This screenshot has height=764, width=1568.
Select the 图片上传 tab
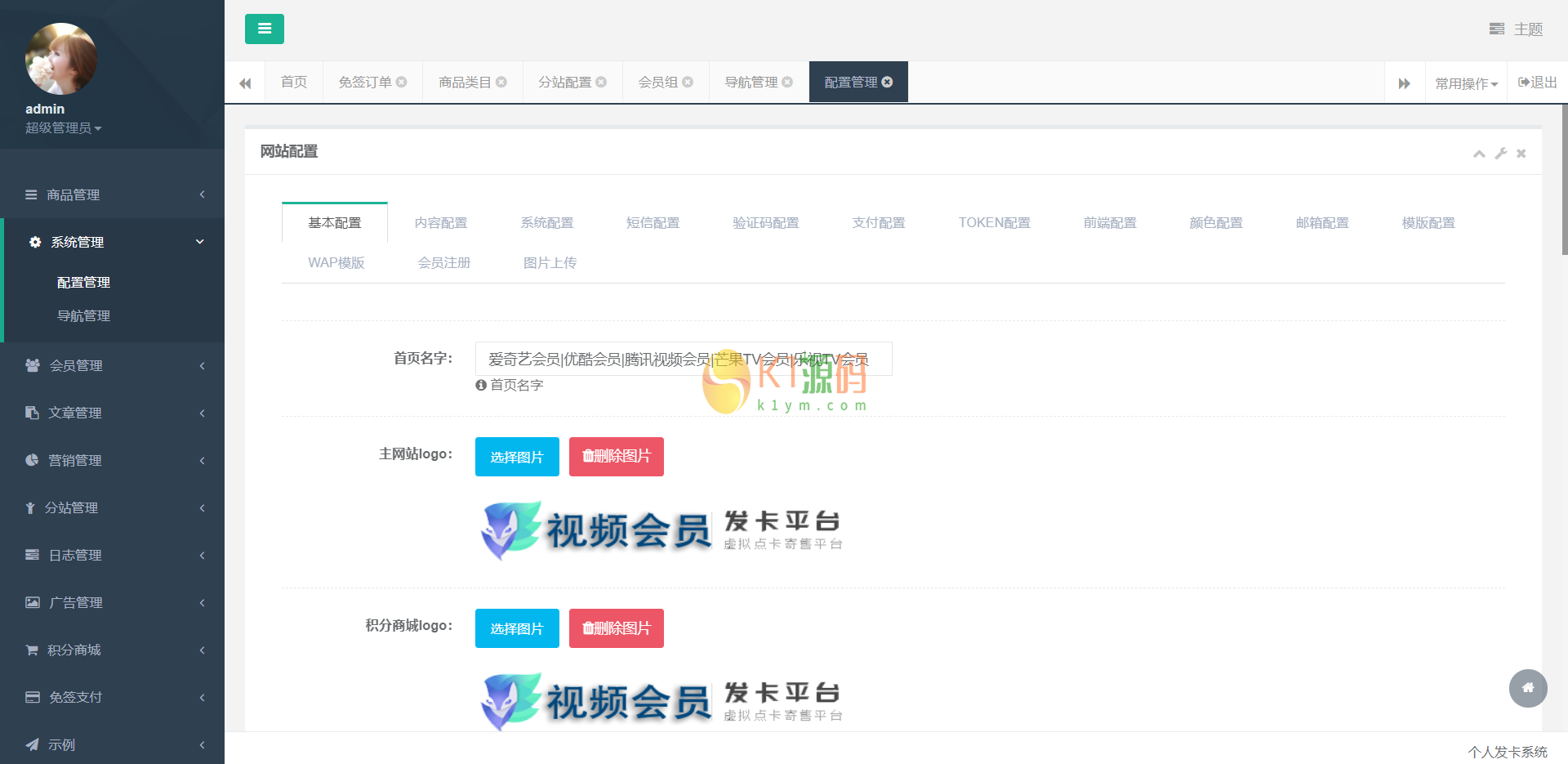coord(550,262)
